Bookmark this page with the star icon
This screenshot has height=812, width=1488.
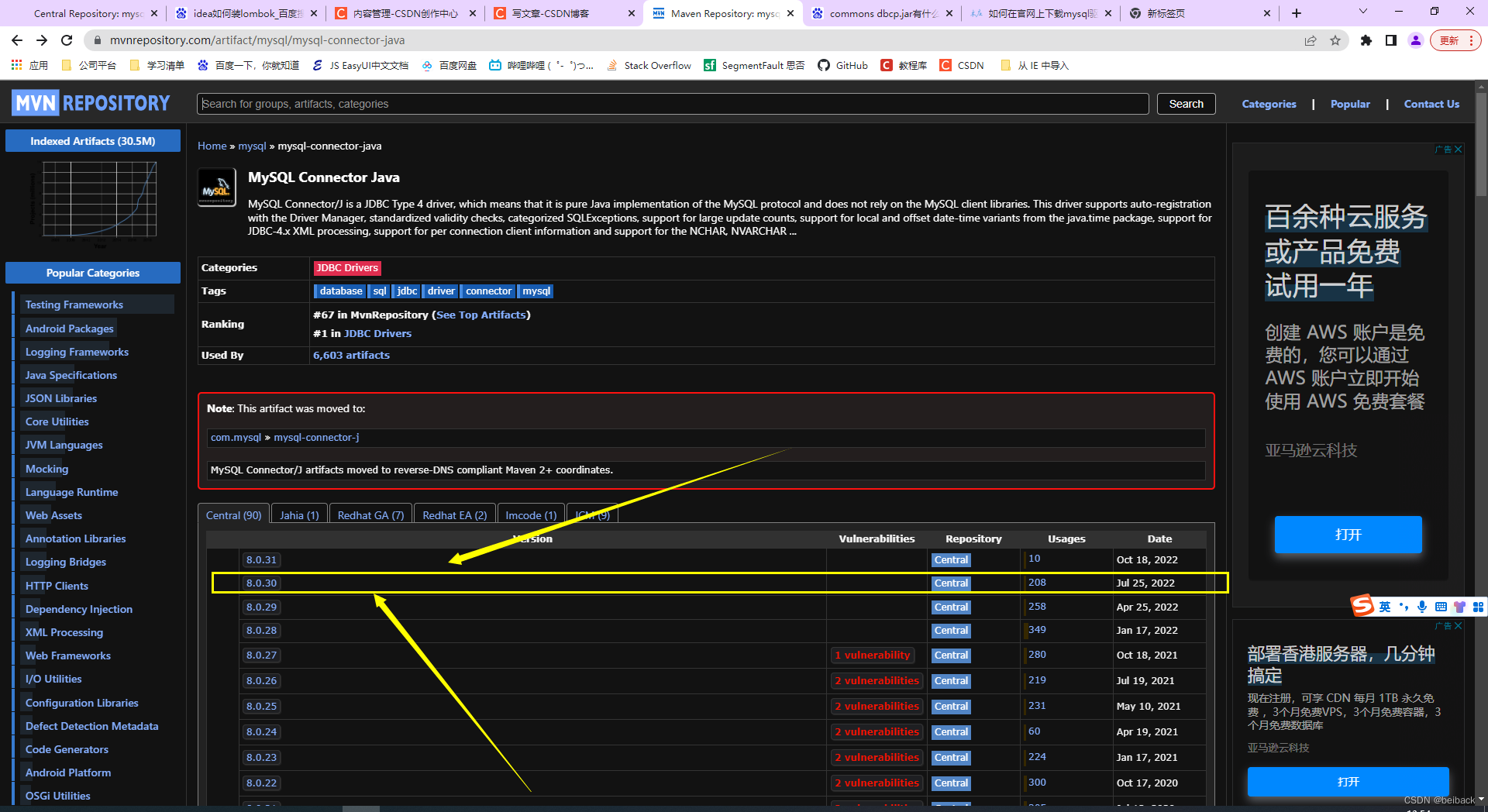coord(1335,40)
